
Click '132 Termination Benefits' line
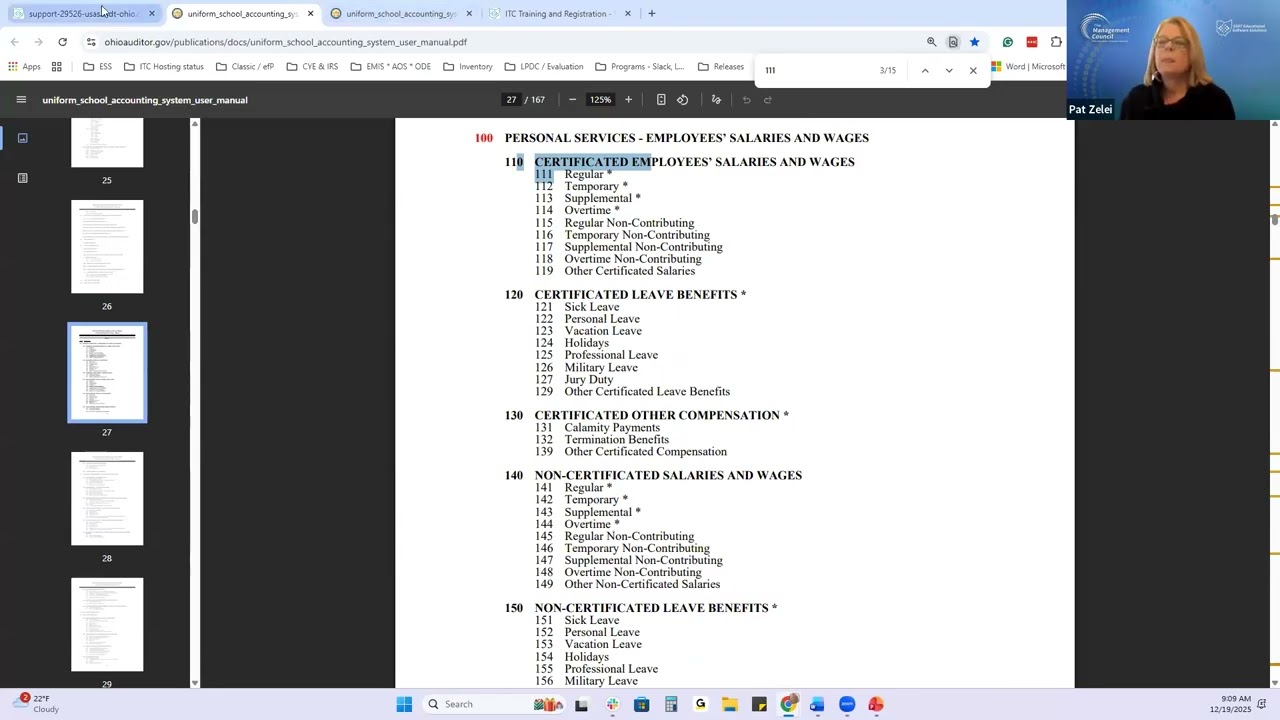pos(601,440)
